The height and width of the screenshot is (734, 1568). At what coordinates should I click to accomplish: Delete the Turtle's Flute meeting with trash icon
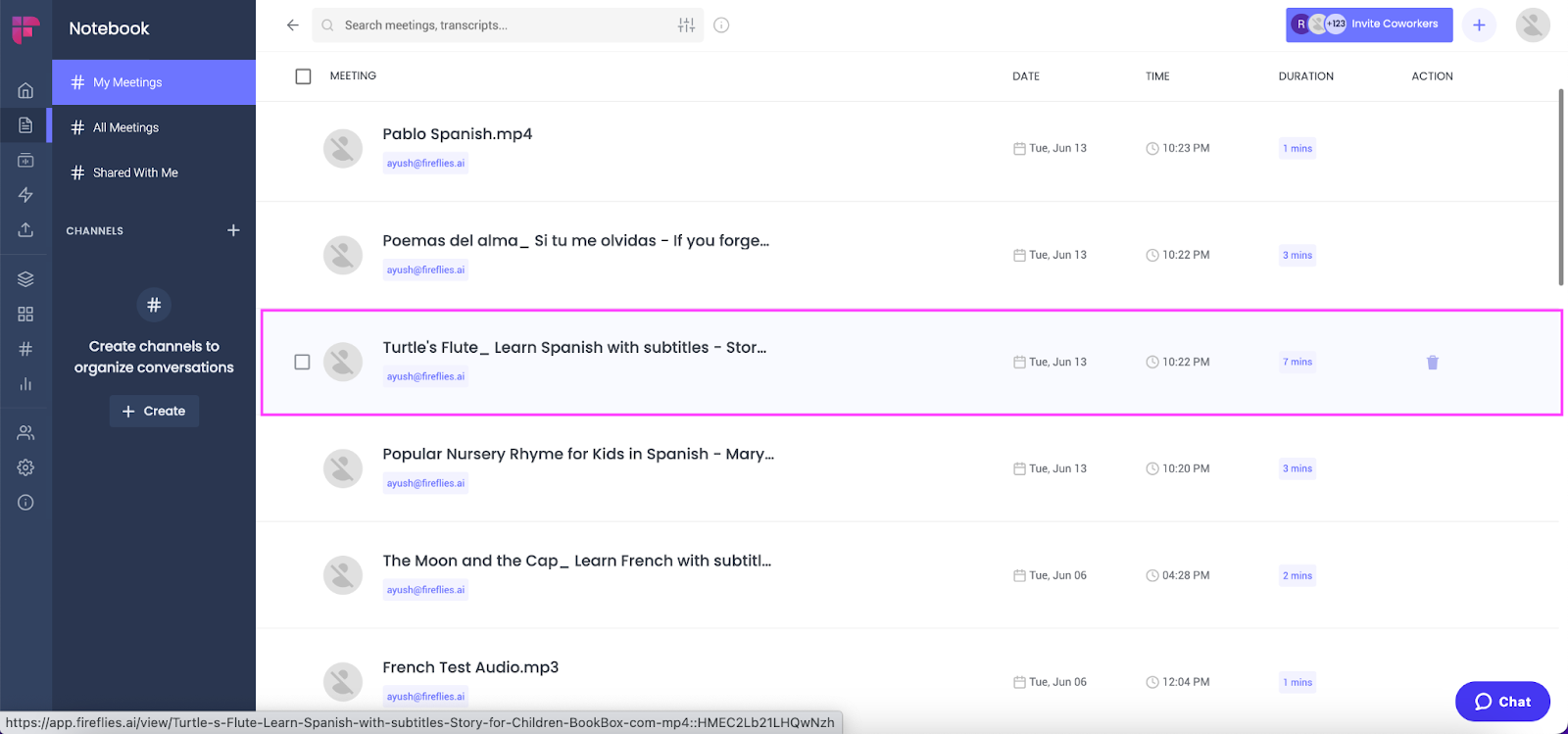(1432, 363)
